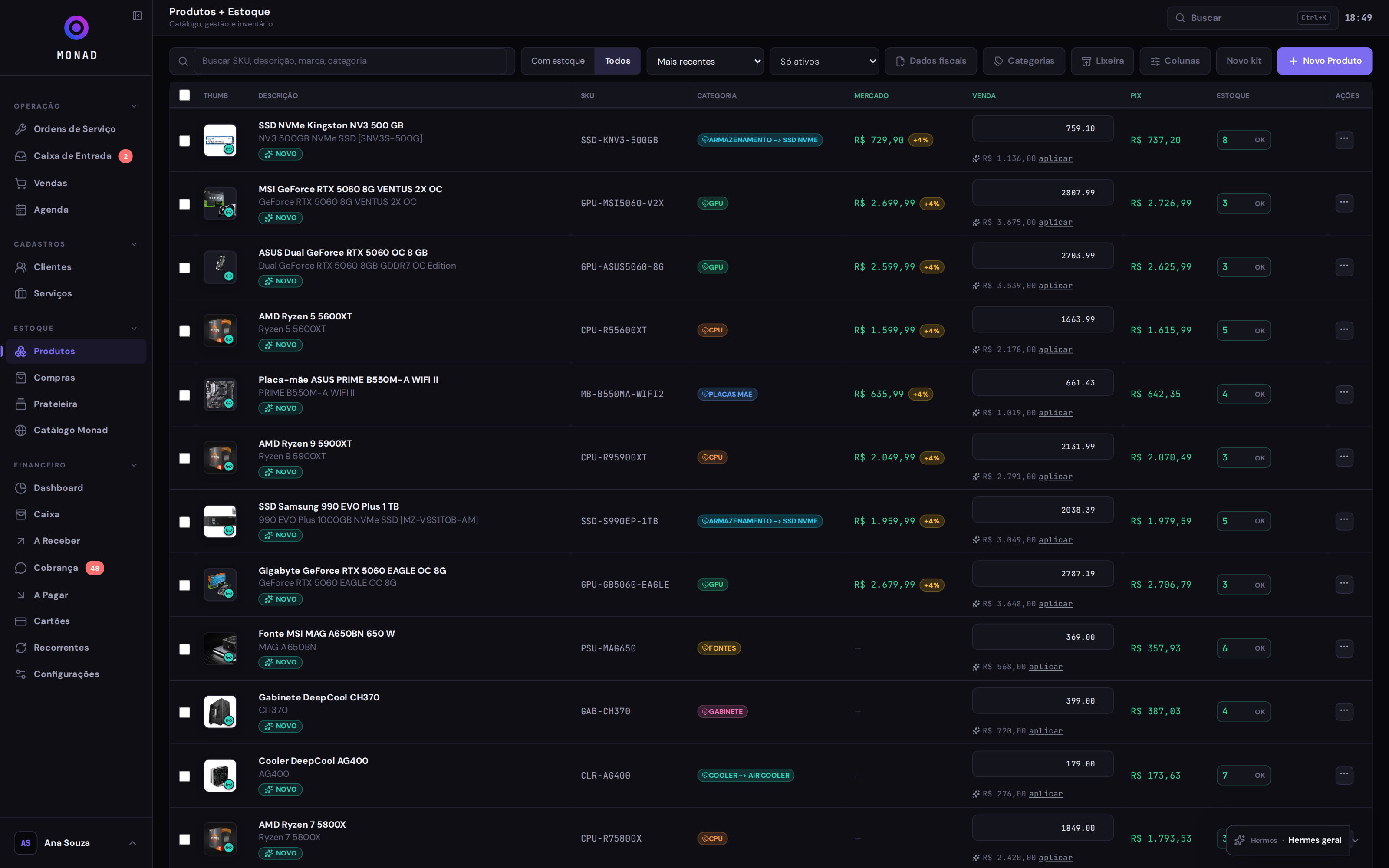Switch to the Todos tab
Image resolution: width=1389 pixels, height=868 pixels.
click(x=618, y=61)
